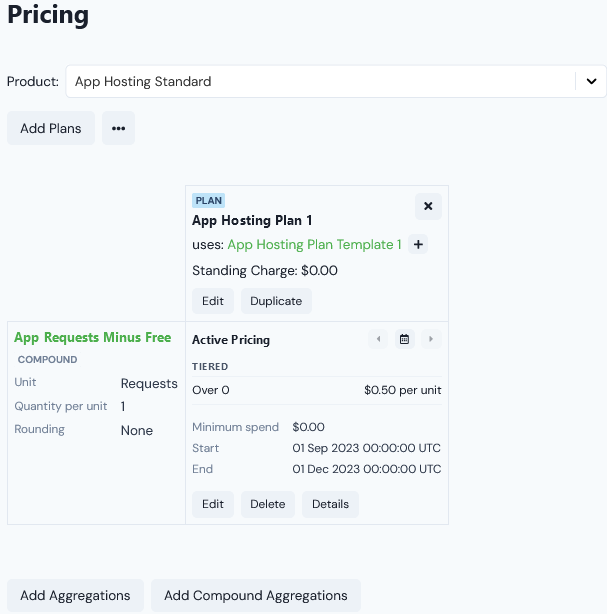
Task: Edit App Hosting Plan 1
Action: click(x=213, y=301)
